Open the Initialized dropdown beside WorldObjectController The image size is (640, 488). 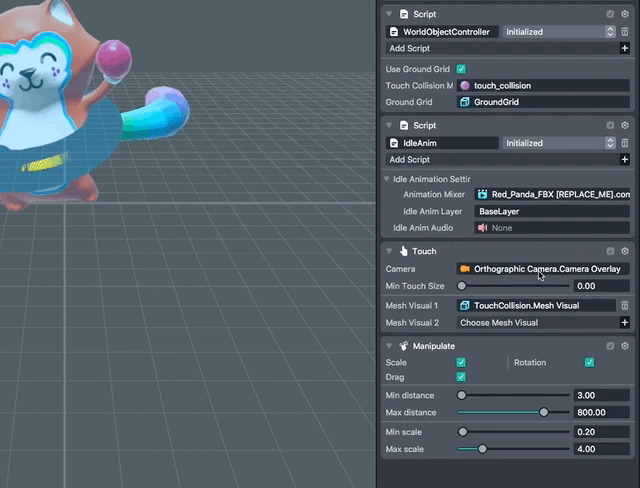[x=559, y=32]
